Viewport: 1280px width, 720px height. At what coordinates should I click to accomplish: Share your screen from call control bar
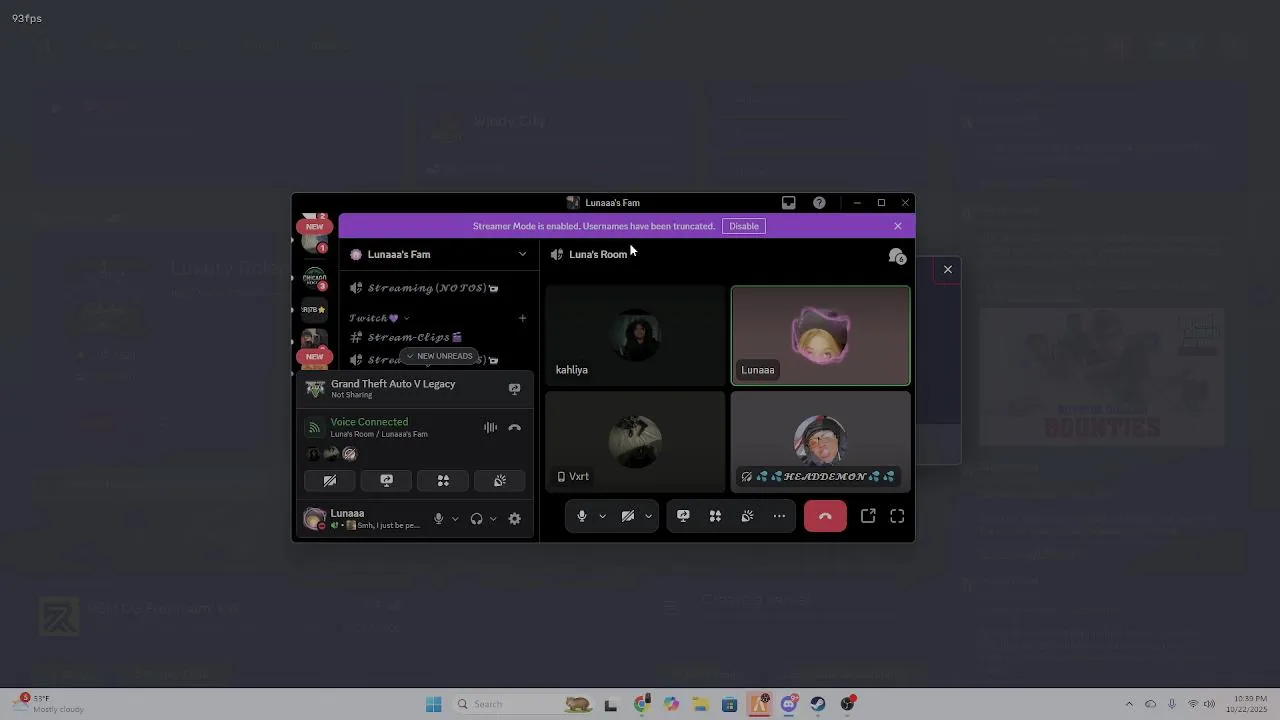click(683, 516)
